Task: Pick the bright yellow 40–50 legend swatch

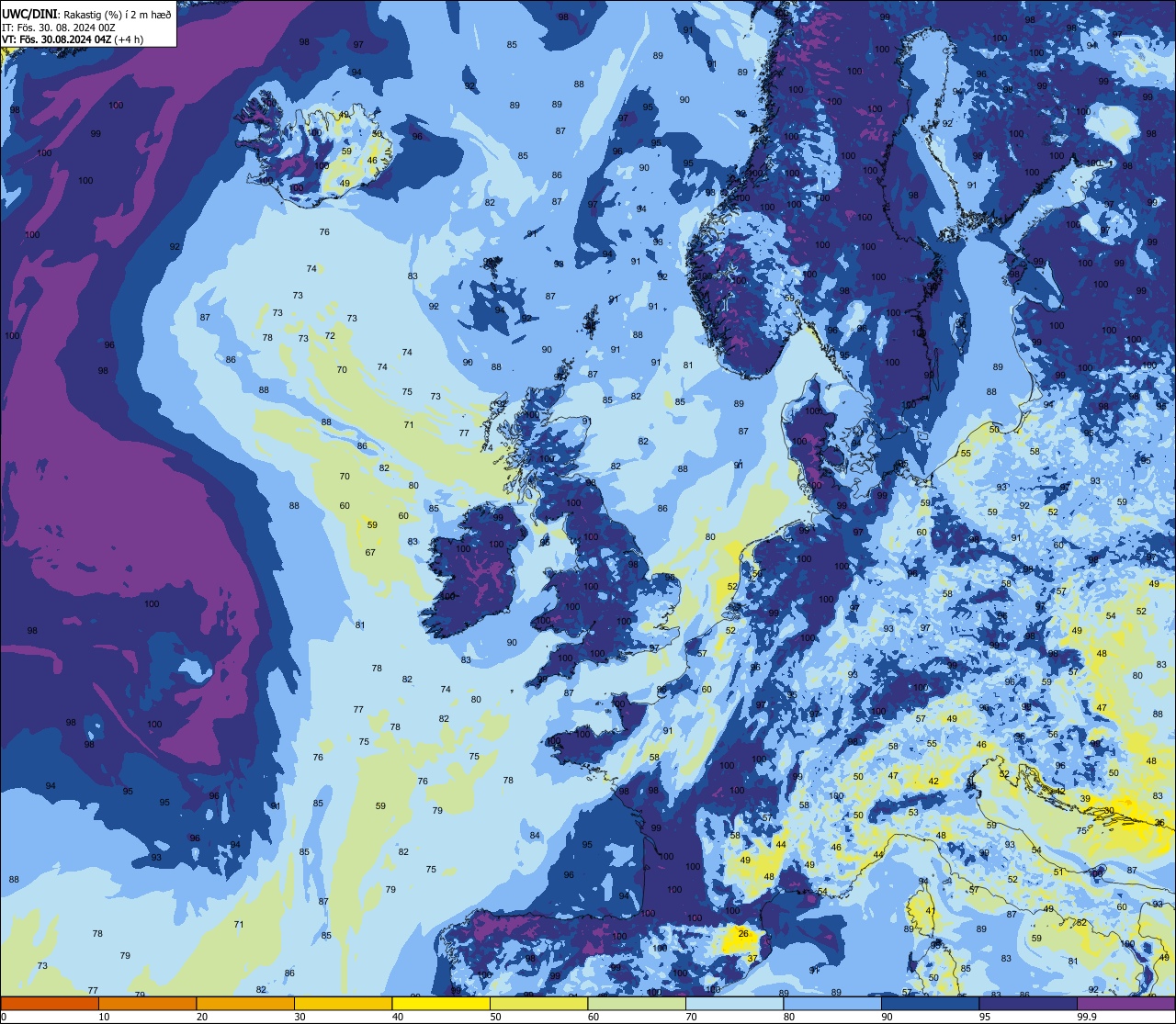Action: 441,1004
